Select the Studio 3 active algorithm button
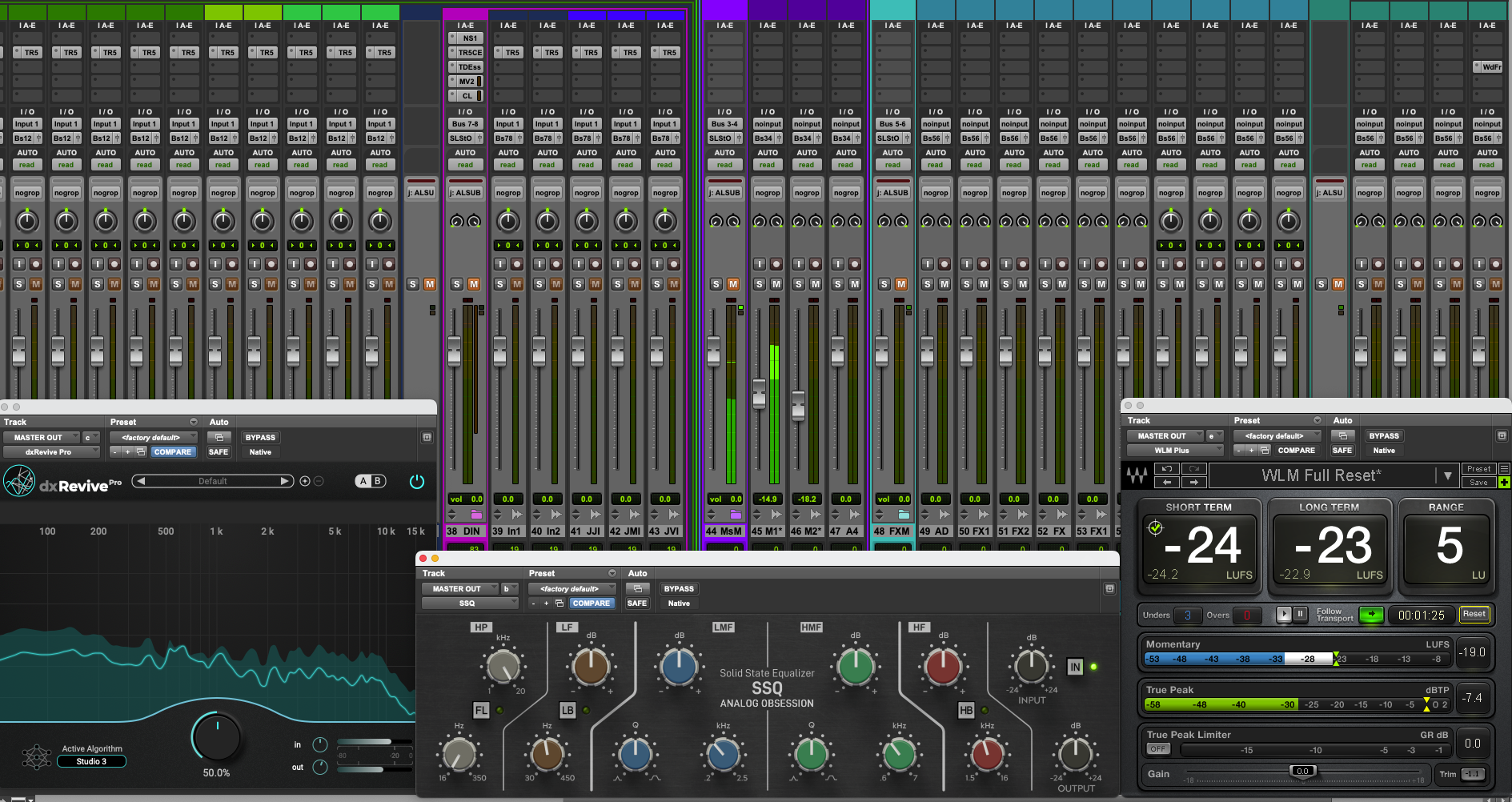 point(91,761)
